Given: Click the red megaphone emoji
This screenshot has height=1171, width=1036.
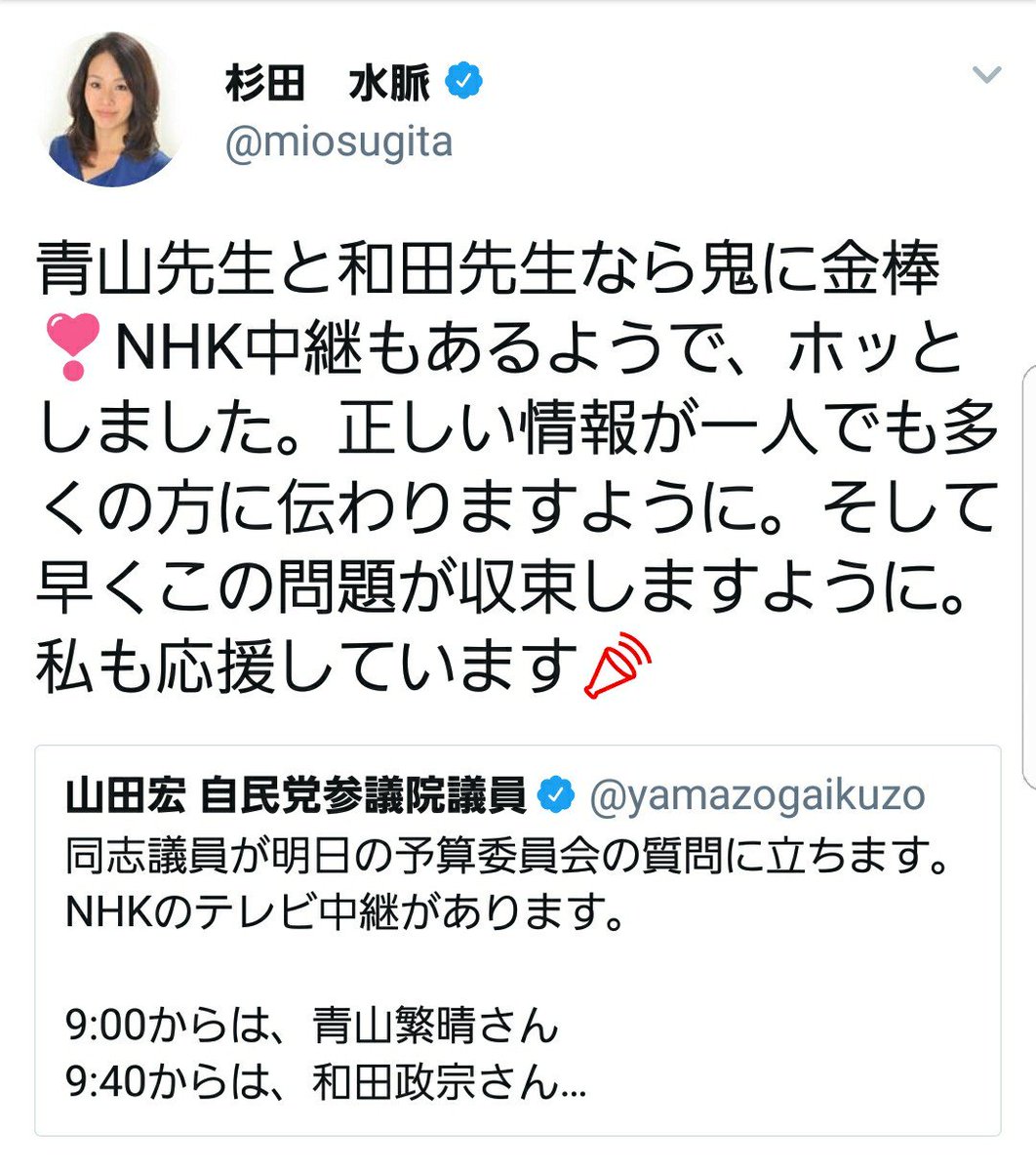Looking at the screenshot, I should pyautogui.click(x=616, y=666).
